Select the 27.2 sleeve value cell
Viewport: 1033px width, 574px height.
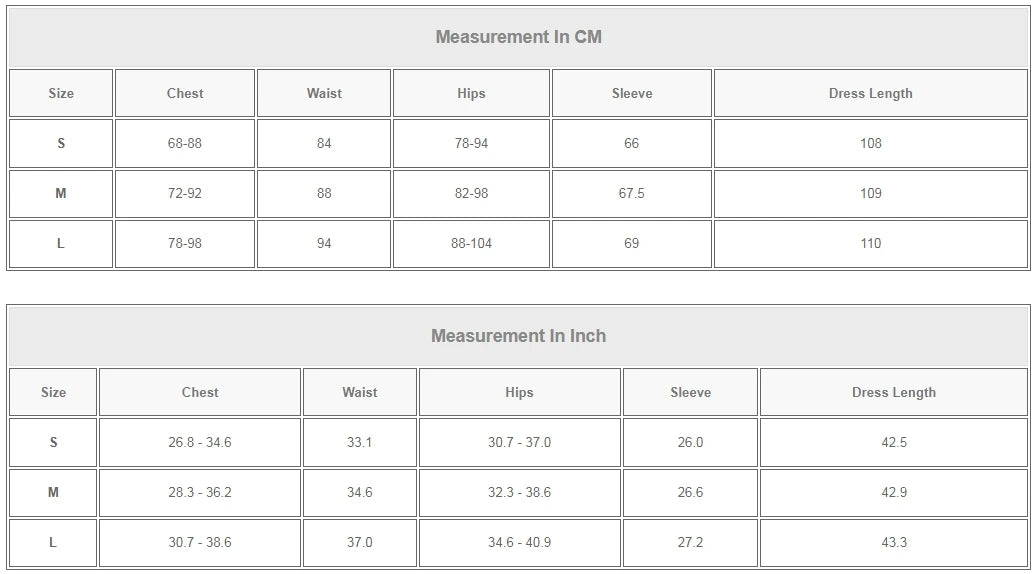[x=690, y=543]
